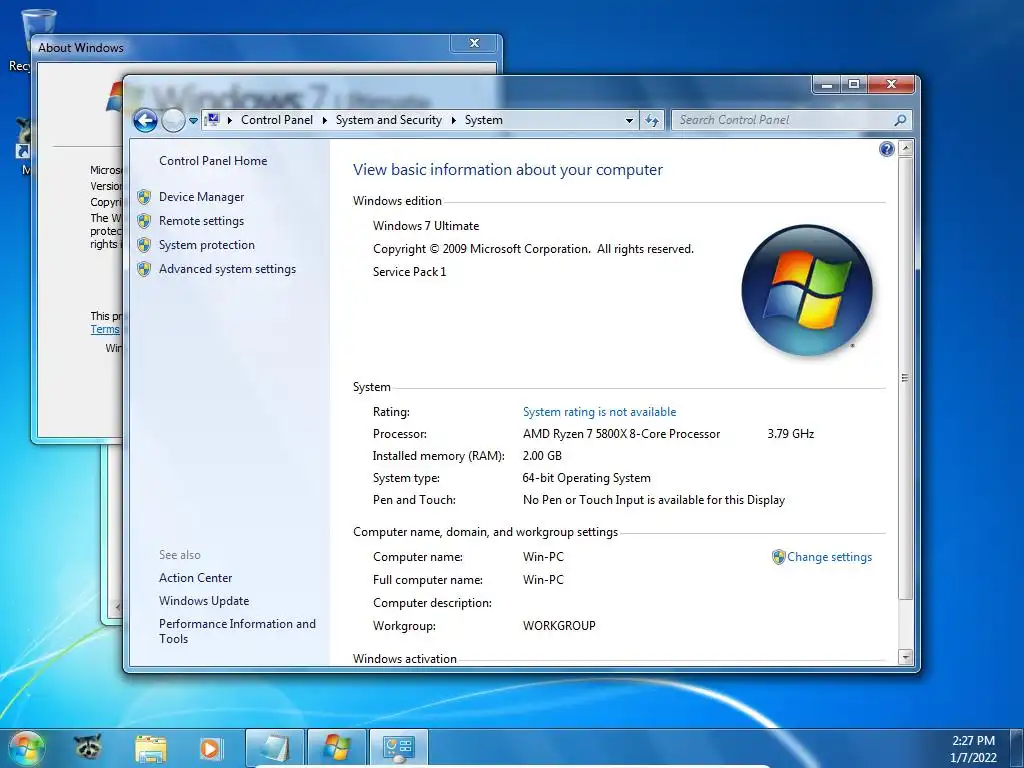
Task: Click the Windows logo orb image
Action: [807, 291]
